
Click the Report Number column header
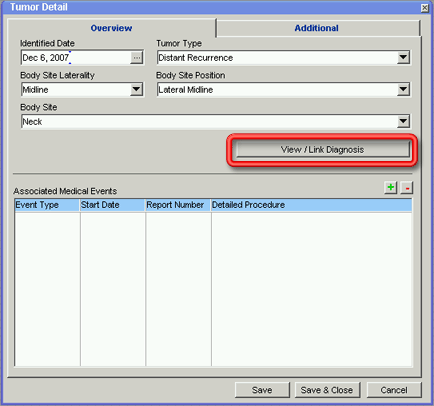[178, 205]
